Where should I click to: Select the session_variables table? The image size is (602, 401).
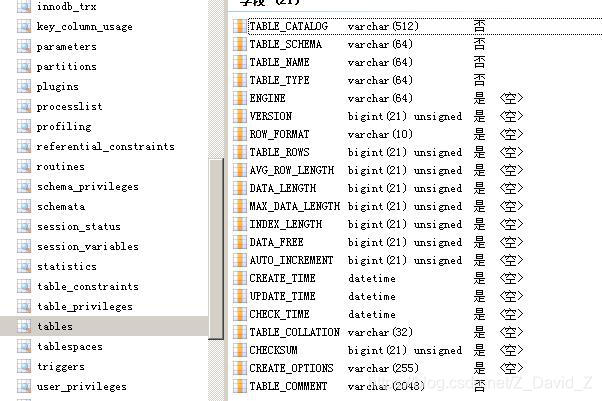click(x=88, y=246)
